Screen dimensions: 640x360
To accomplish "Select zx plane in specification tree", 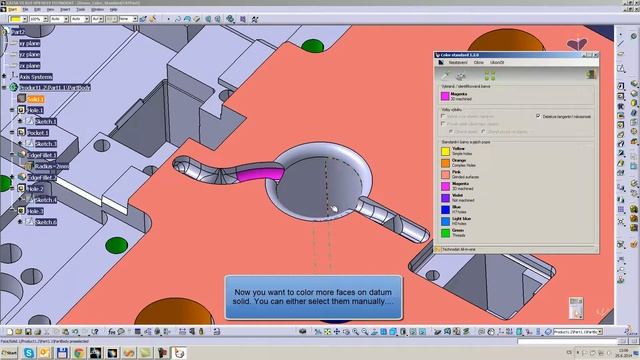I will [x=29, y=66].
